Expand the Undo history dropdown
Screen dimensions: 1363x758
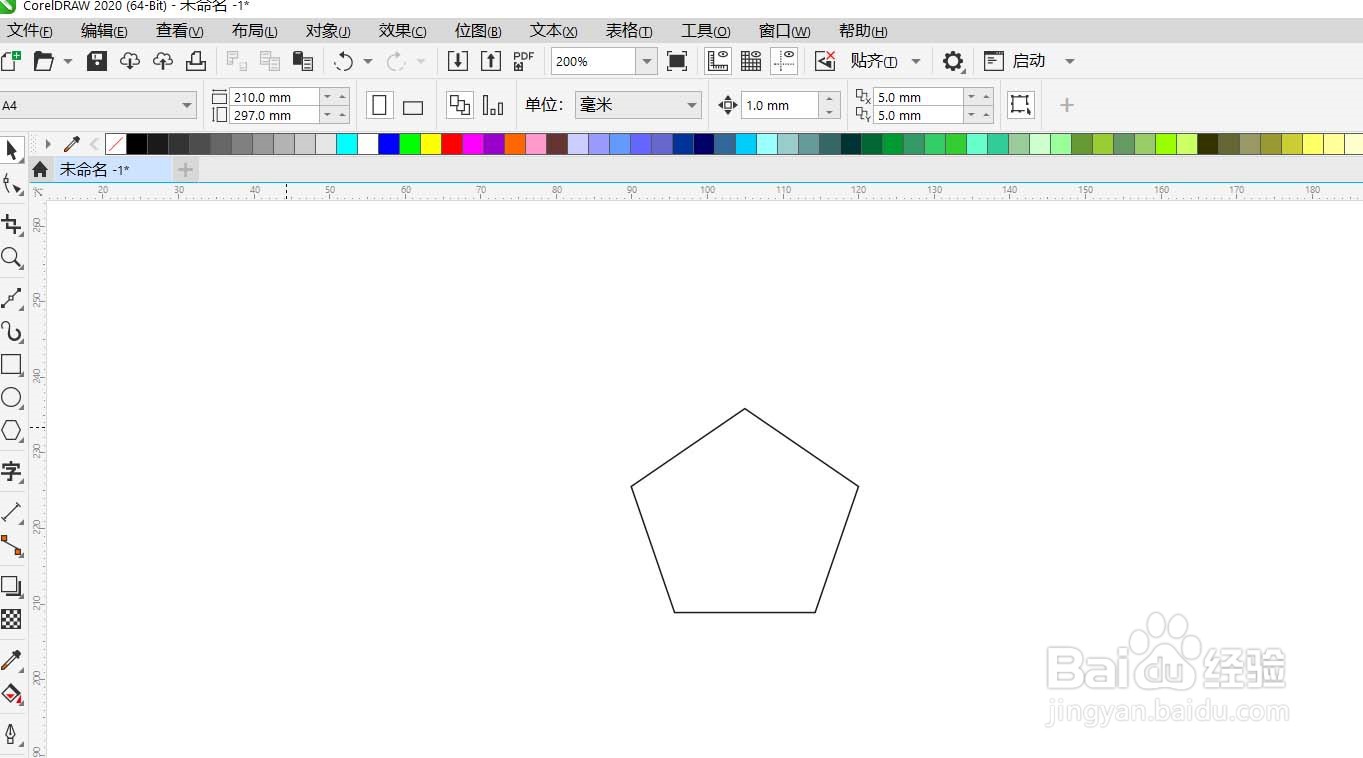368,61
